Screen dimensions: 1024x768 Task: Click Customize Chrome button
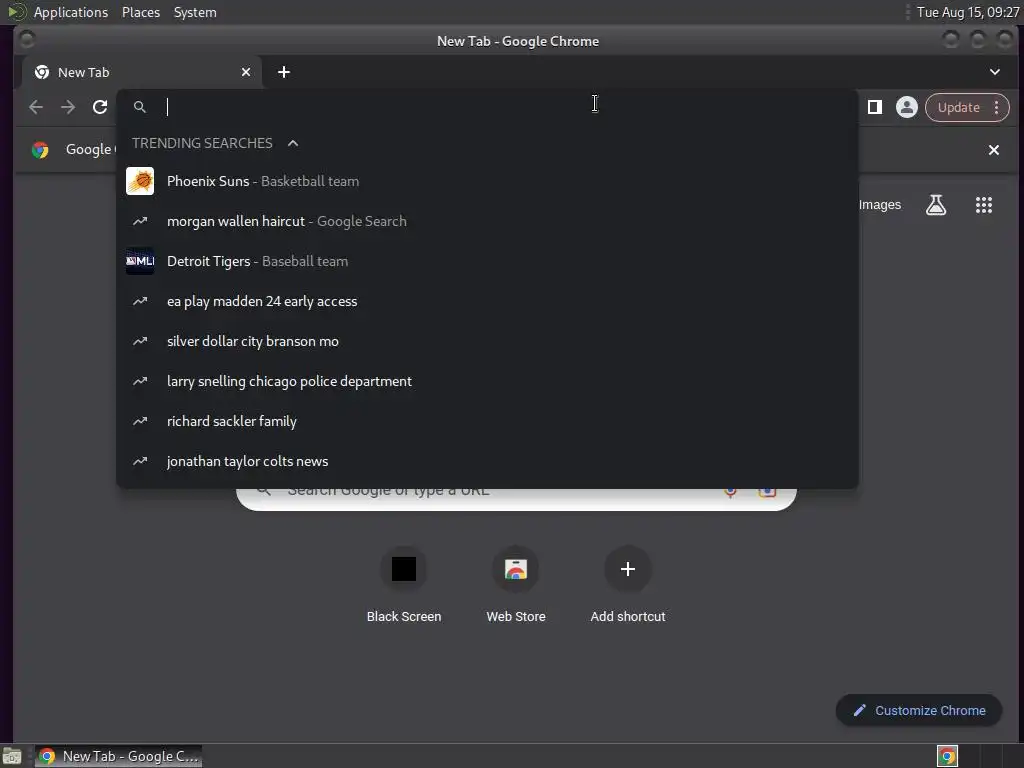[x=919, y=711]
